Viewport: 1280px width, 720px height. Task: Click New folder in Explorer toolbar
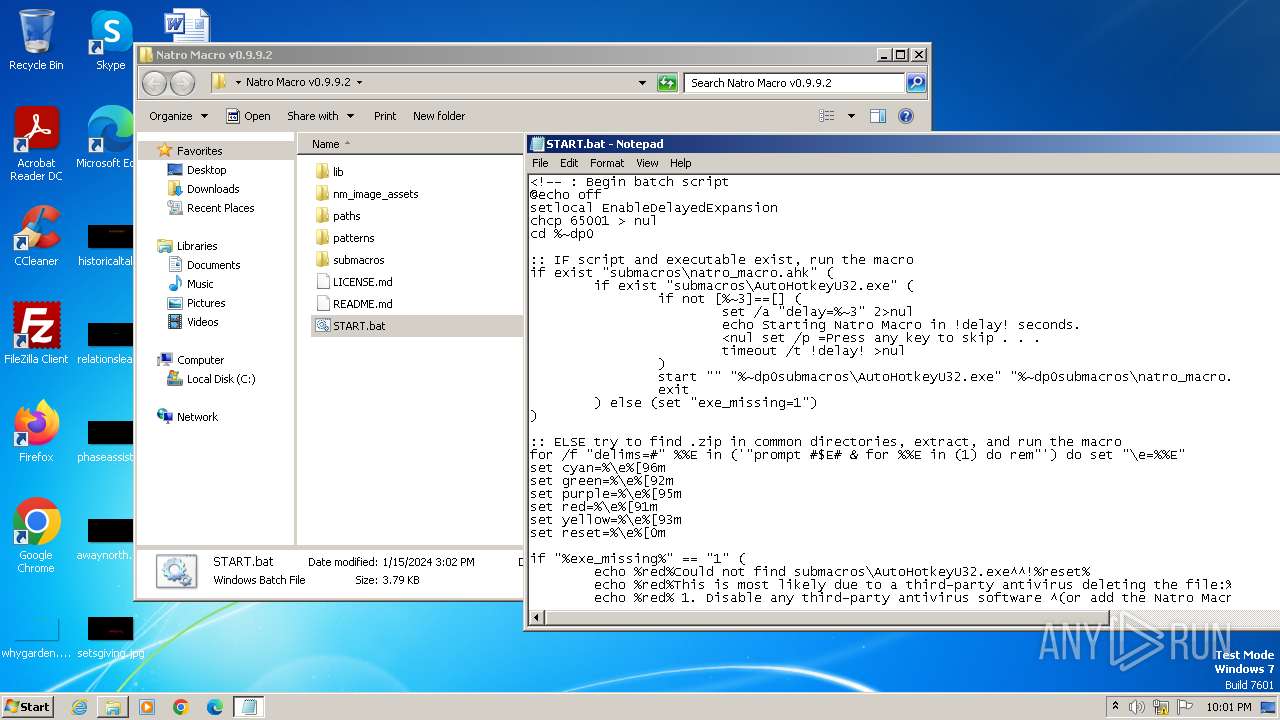(x=439, y=116)
